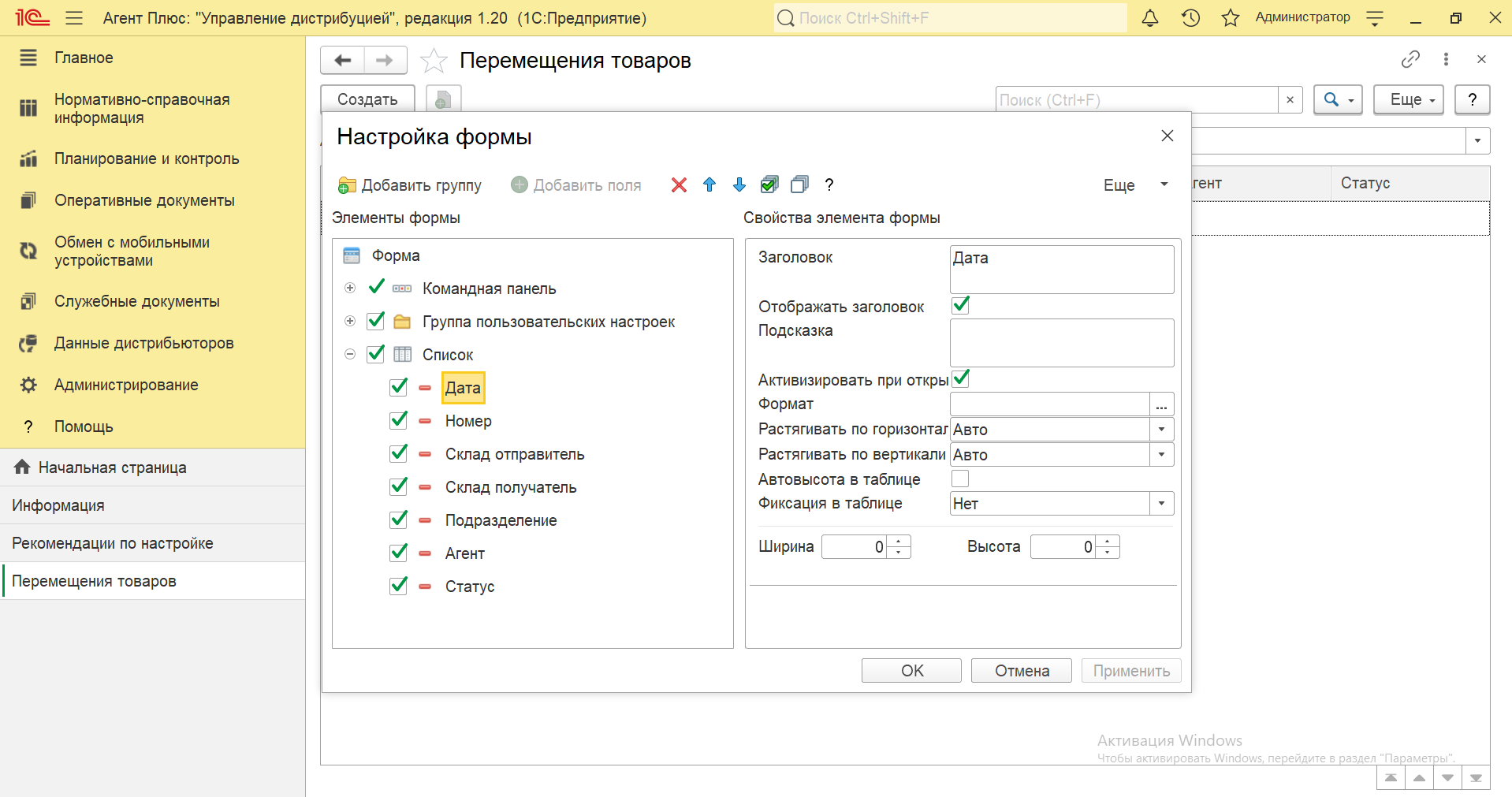
Task: Uncheck the Подразделение column checkbox
Action: 399,520
